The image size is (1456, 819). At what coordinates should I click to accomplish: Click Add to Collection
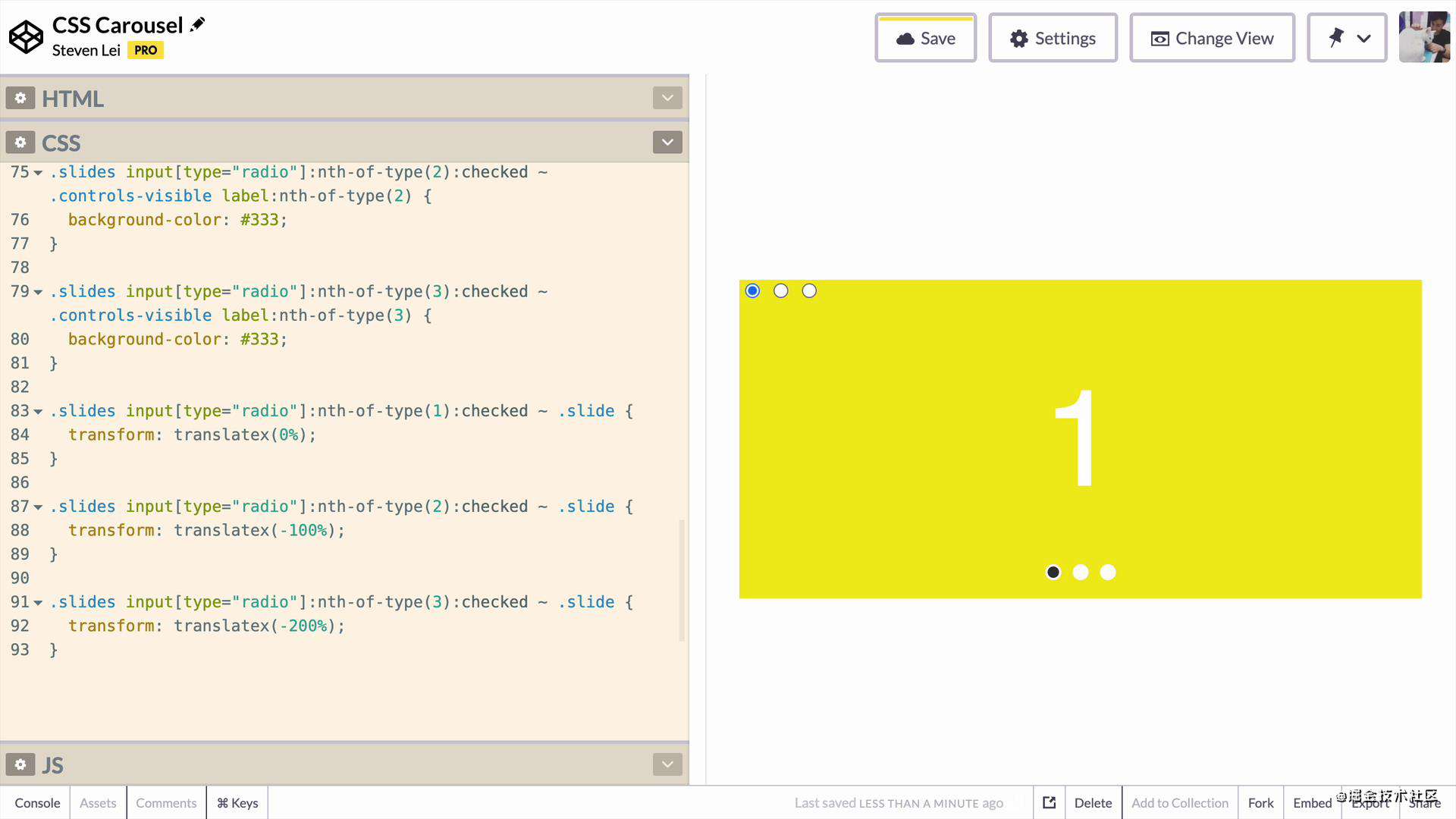[1180, 802]
